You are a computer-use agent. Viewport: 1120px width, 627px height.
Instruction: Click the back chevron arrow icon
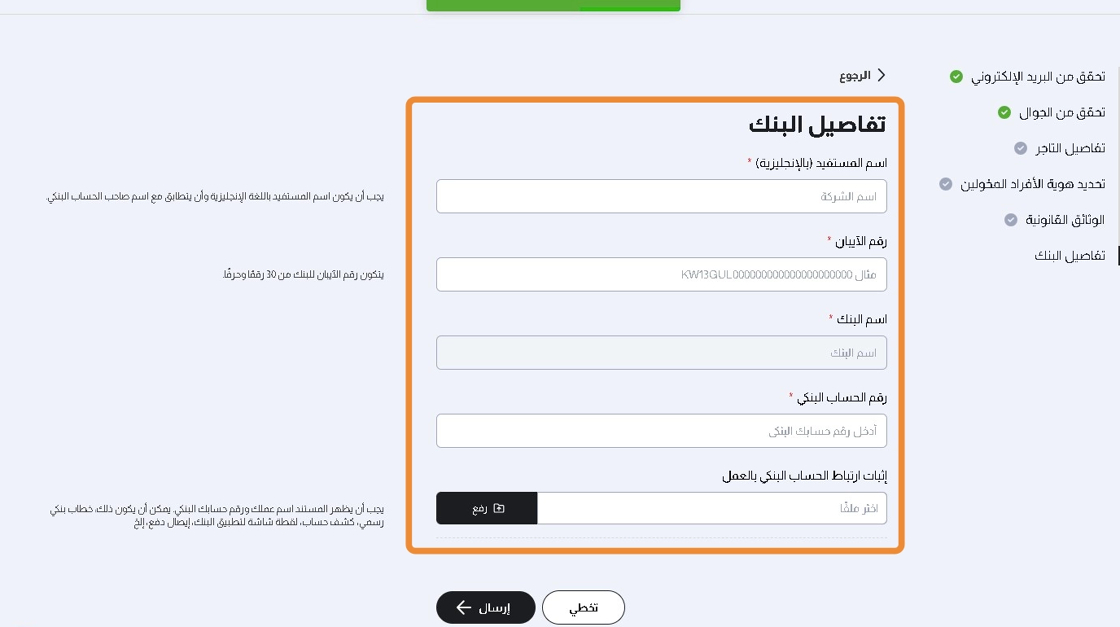click(x=881, y=75)
